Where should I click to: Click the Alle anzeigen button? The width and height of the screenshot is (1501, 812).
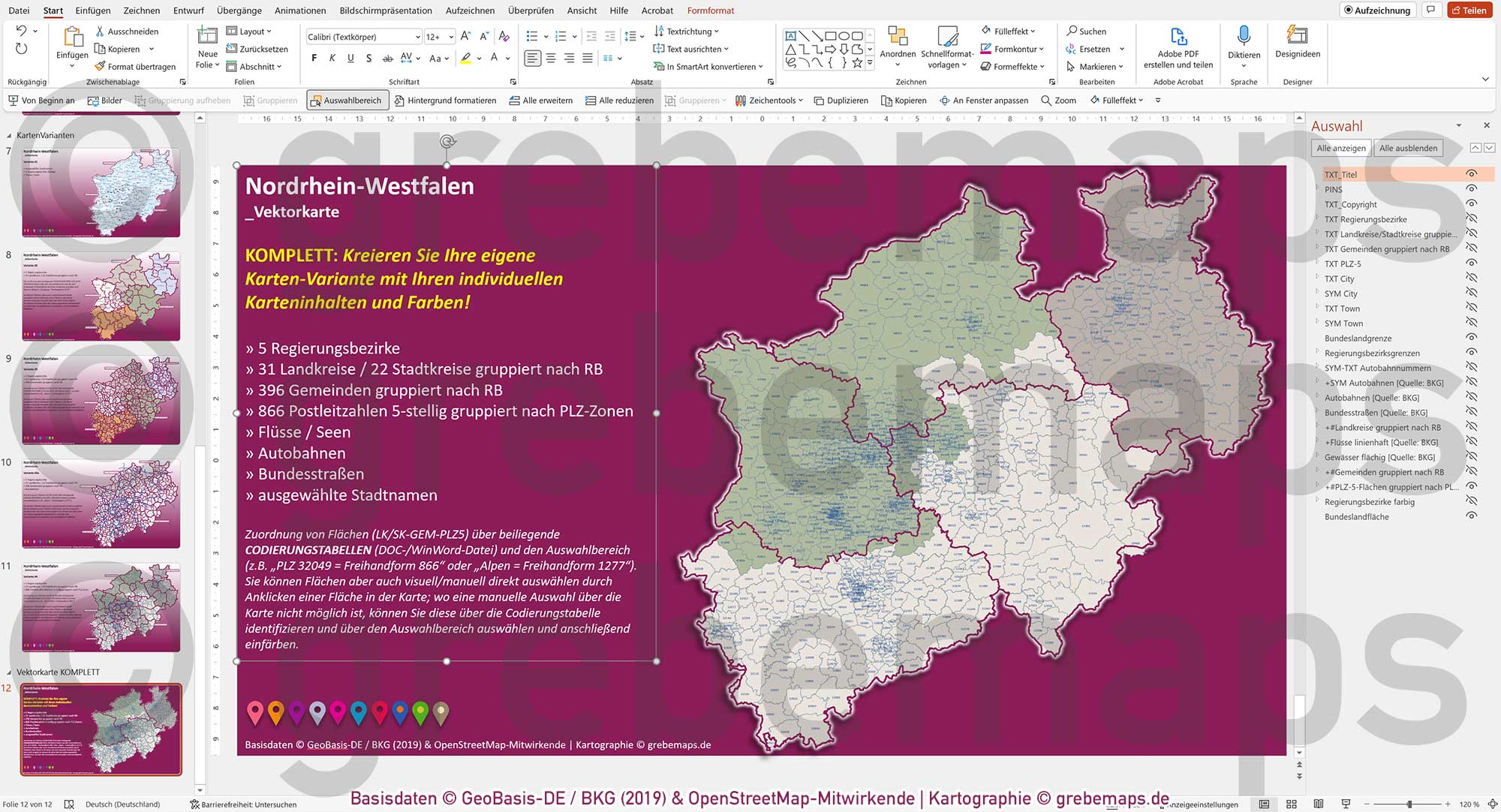1341,148
